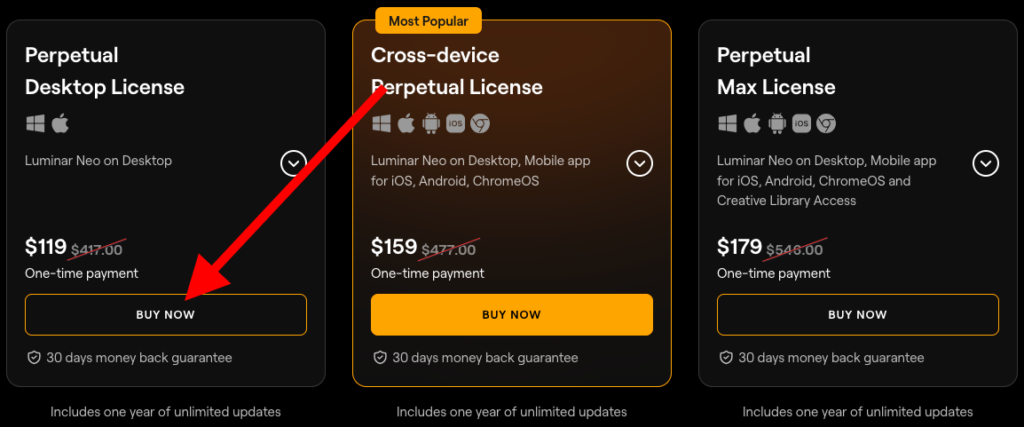This screenshot has width=1024, height=427.
Task: Click Windows icon in Perpetual Desktop License card
Action: [36, 124]
